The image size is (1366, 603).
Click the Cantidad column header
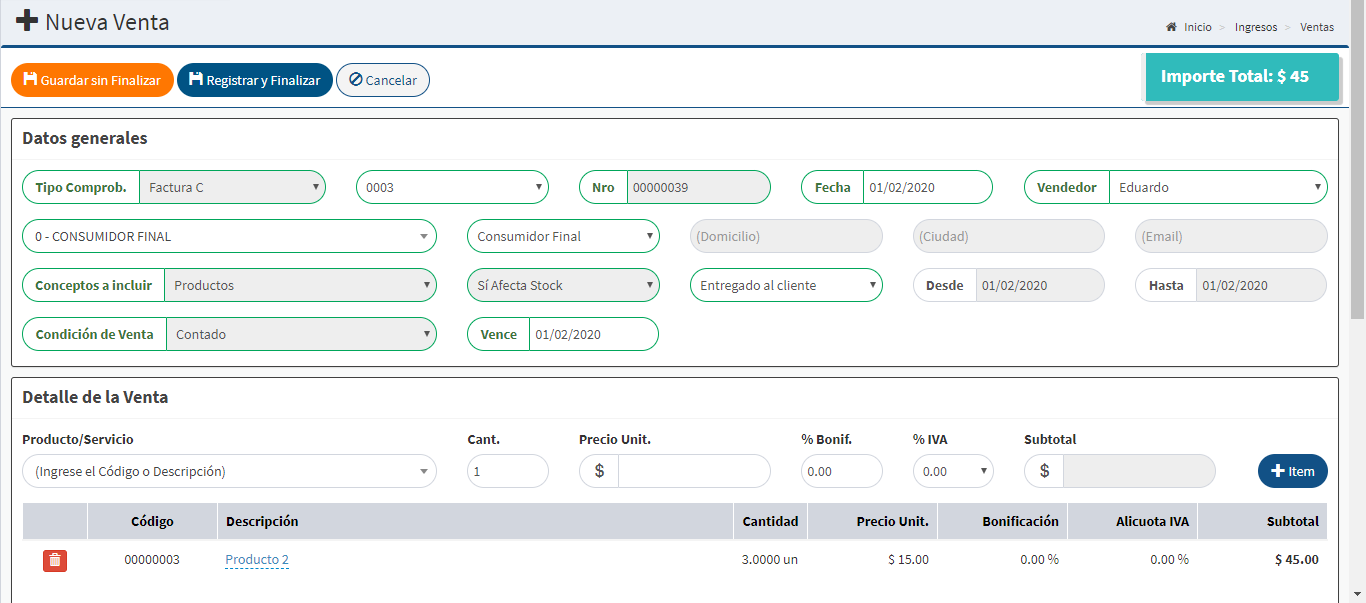coord(770,521)
